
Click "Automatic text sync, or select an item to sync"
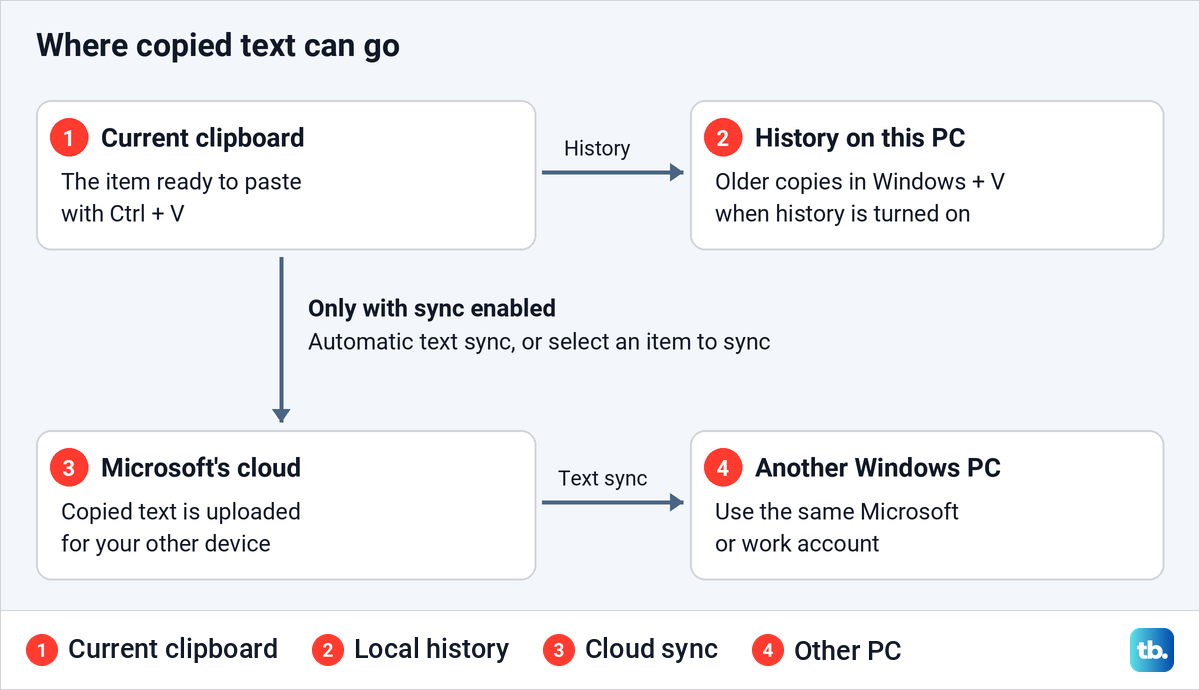(539, 341)
